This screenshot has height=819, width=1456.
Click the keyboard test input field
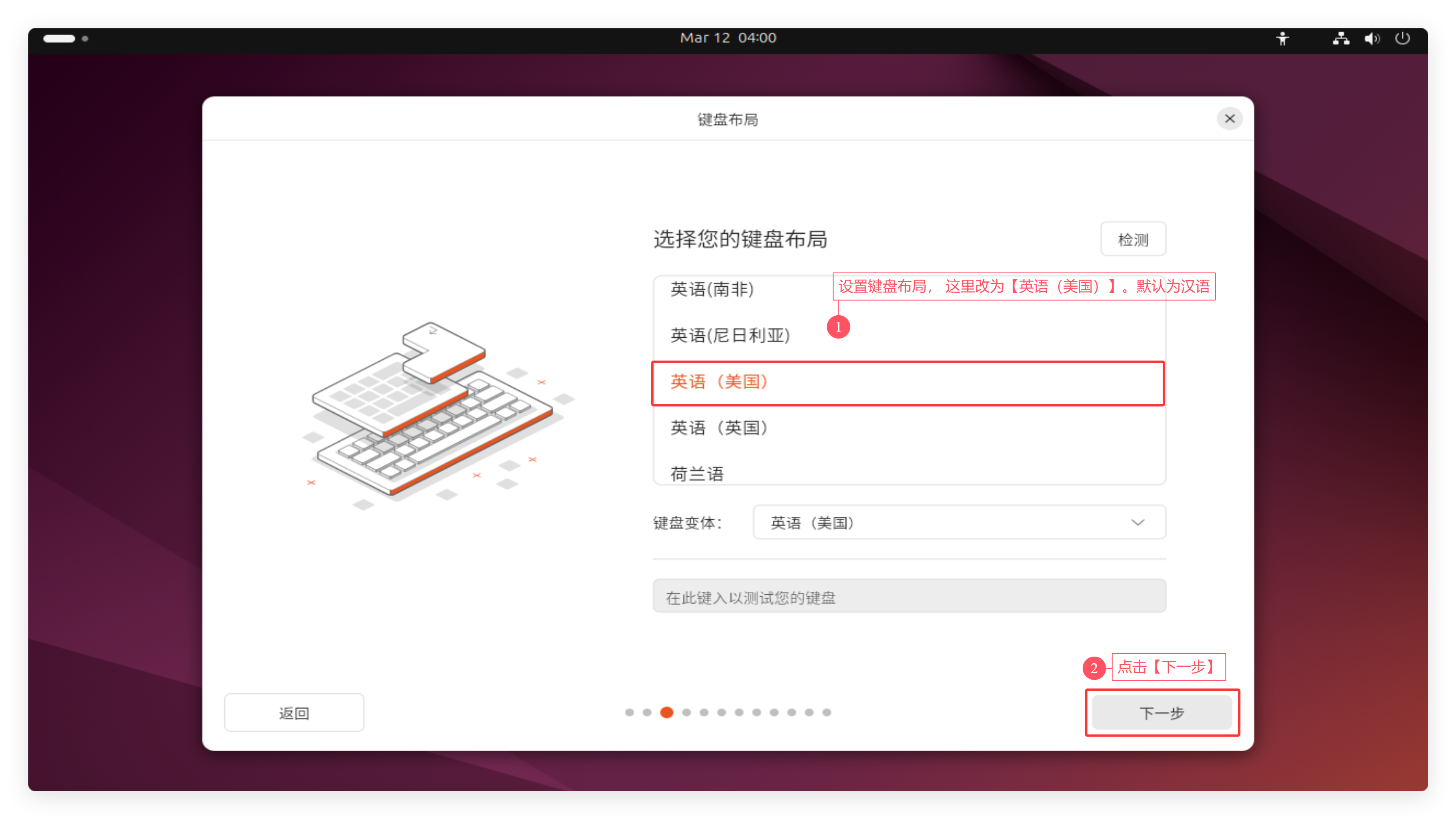coord(909,596)
